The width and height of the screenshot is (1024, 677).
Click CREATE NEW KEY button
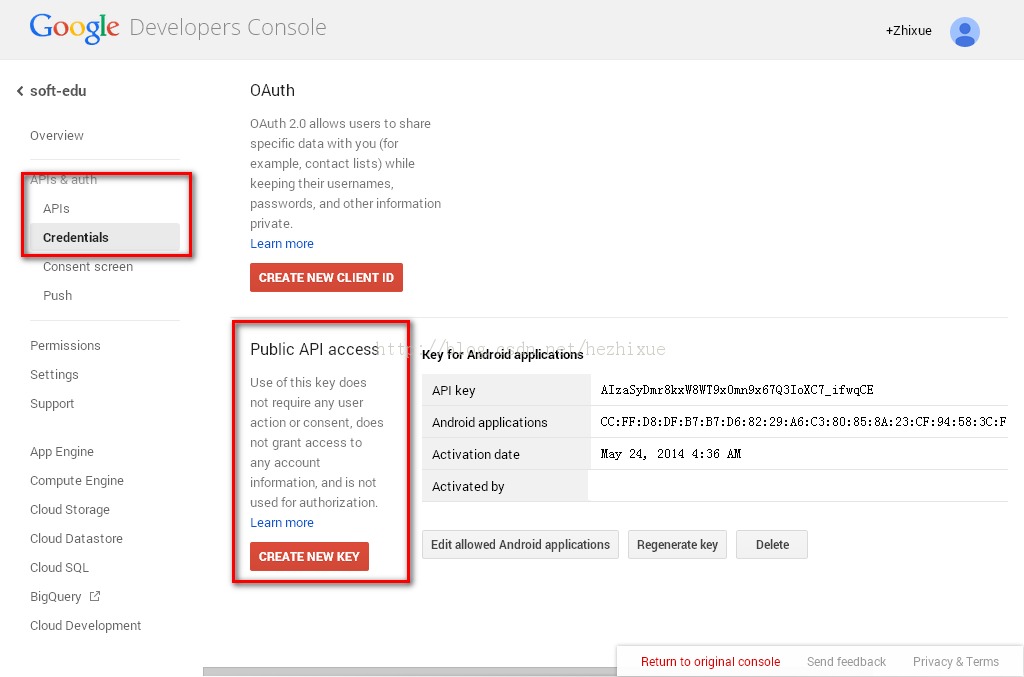tap(310, 556)
